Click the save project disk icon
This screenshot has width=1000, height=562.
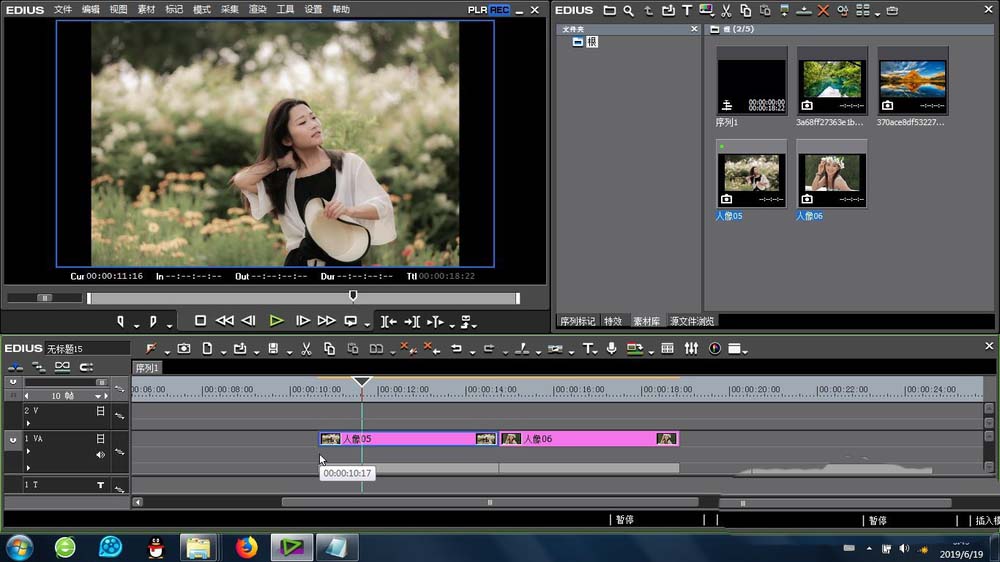pos(273,348)
